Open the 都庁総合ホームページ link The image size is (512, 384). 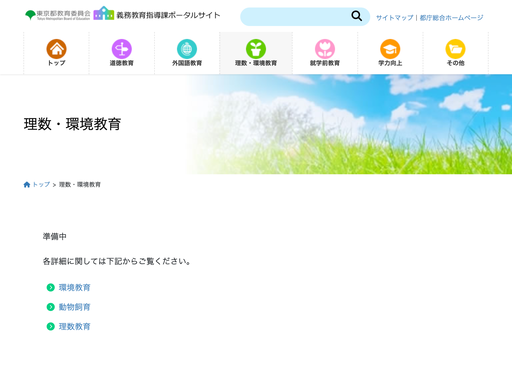tap(451, 18)
